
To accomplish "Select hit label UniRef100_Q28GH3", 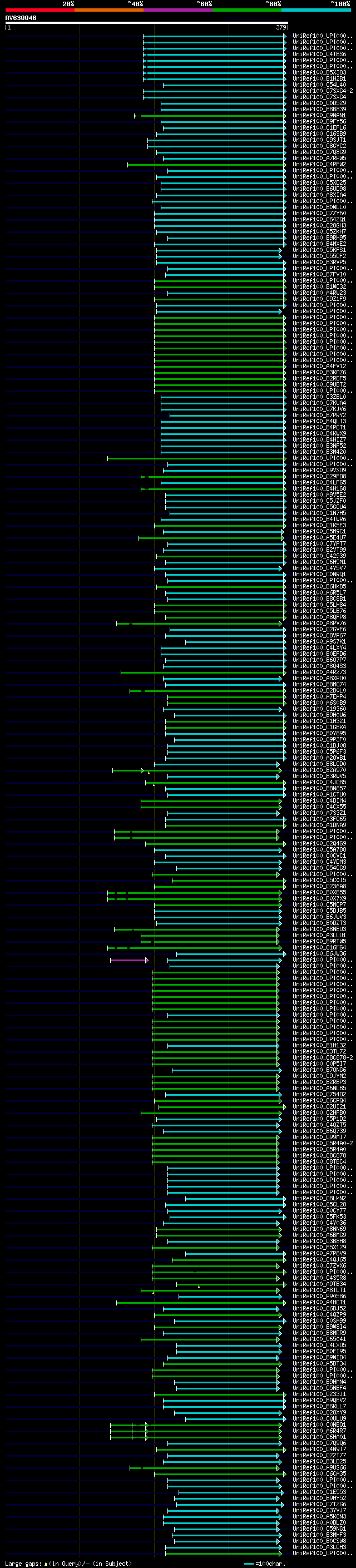I will coord(319,226).
